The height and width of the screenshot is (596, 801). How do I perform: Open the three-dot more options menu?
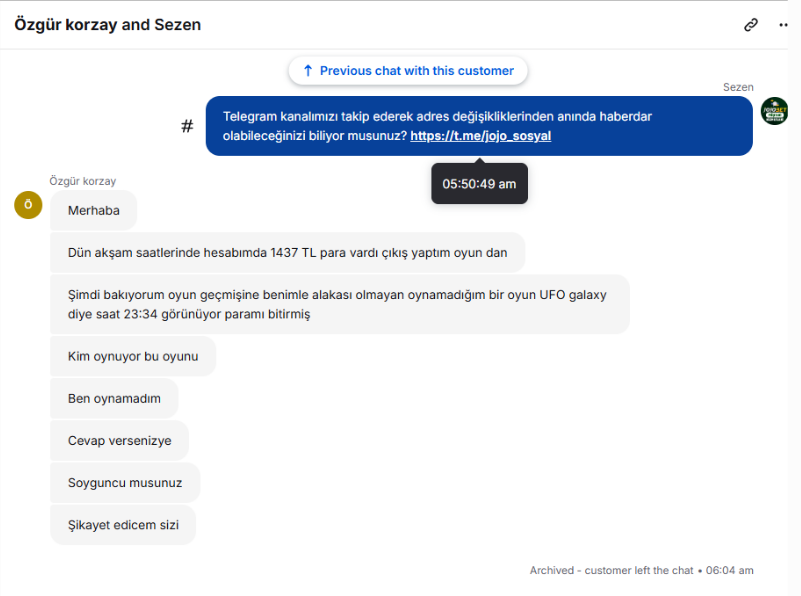tap(784, 25)
